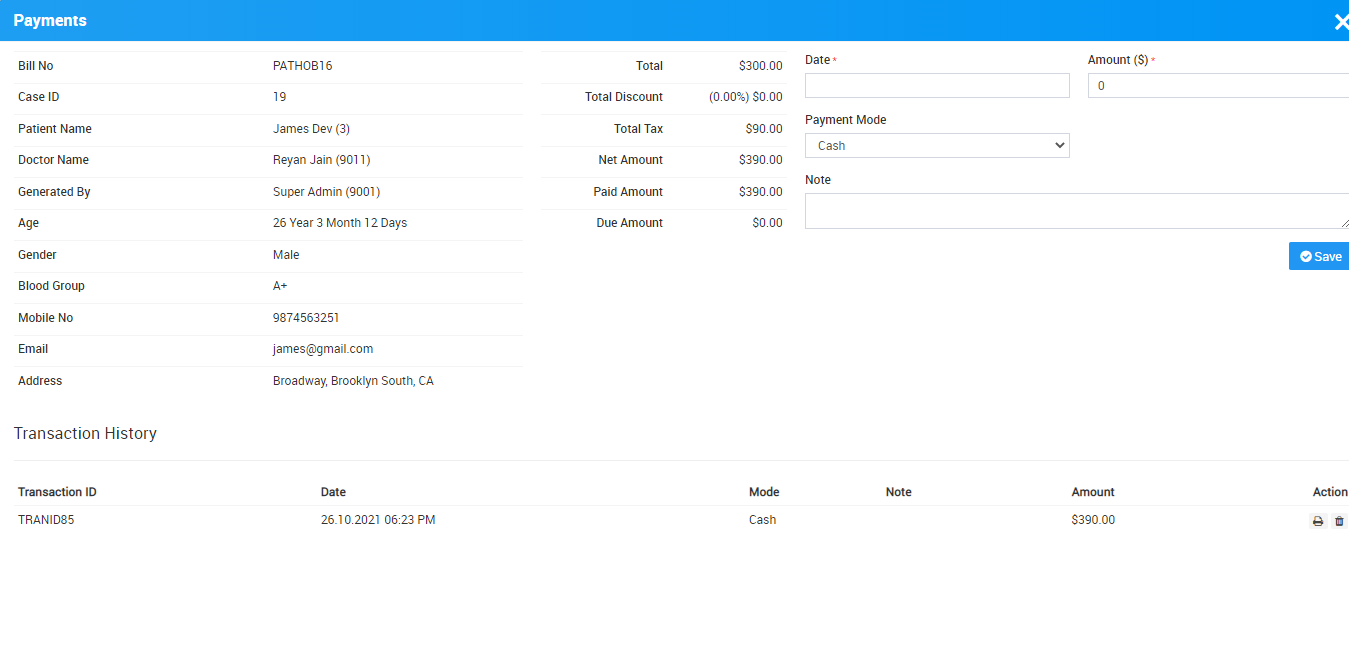Delete the TRANID85 transaction
1349x657 pixels.
(x=1339, y=521)
